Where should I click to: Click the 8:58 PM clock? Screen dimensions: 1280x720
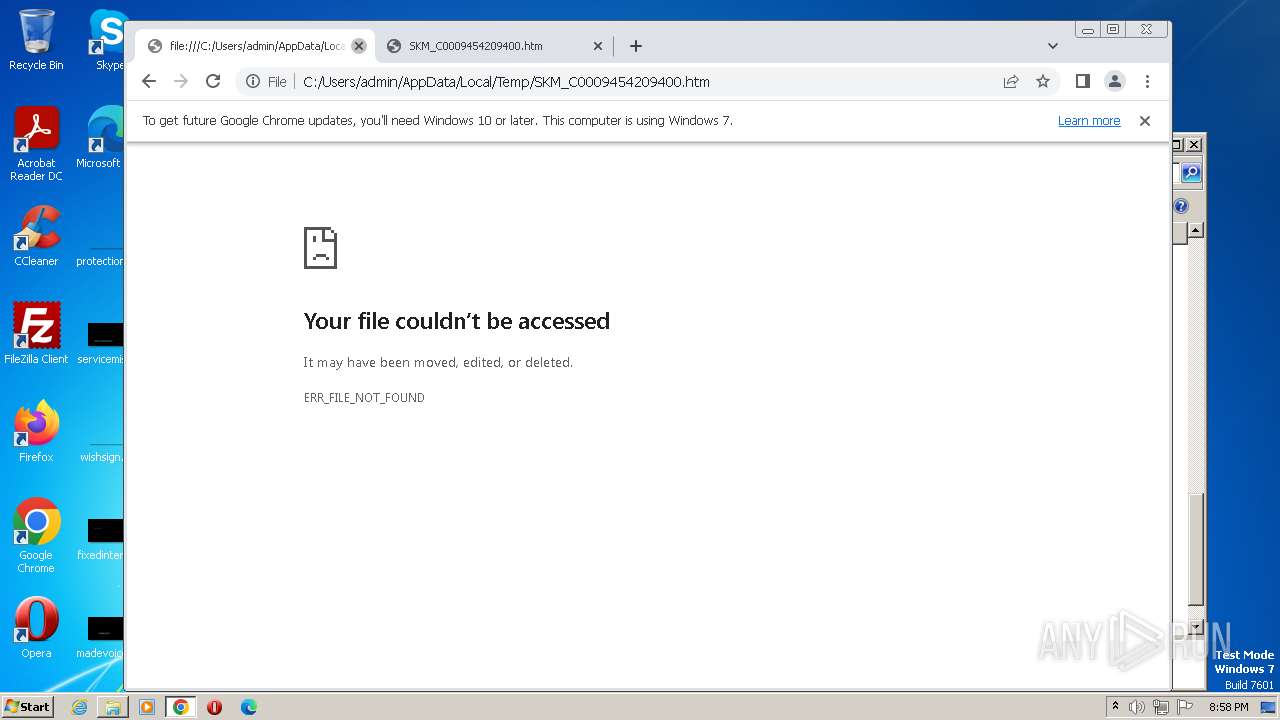pos(1228,707)
